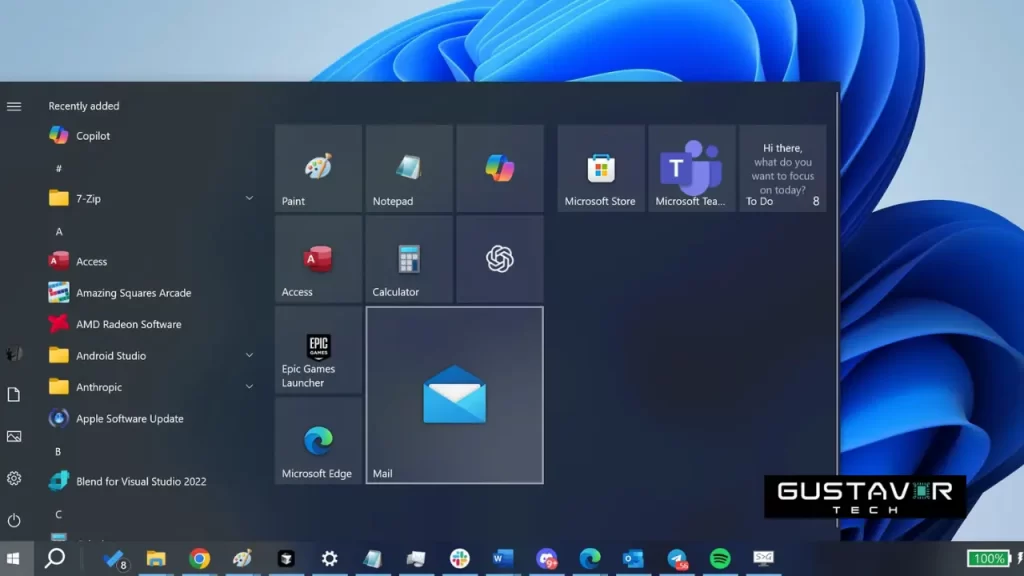Open Search magnifier on the taskbar

click(55, 558)
